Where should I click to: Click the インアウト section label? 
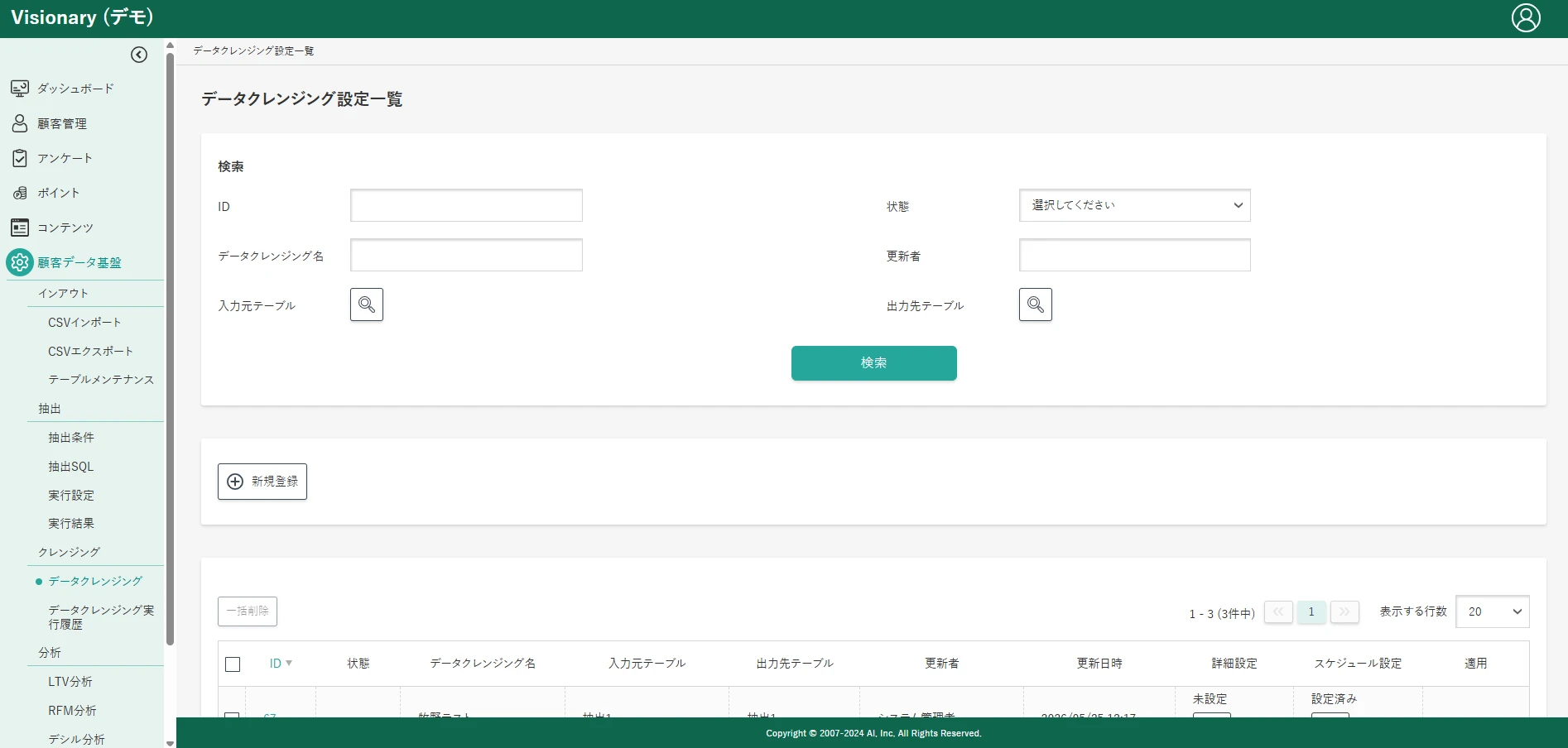63,294
